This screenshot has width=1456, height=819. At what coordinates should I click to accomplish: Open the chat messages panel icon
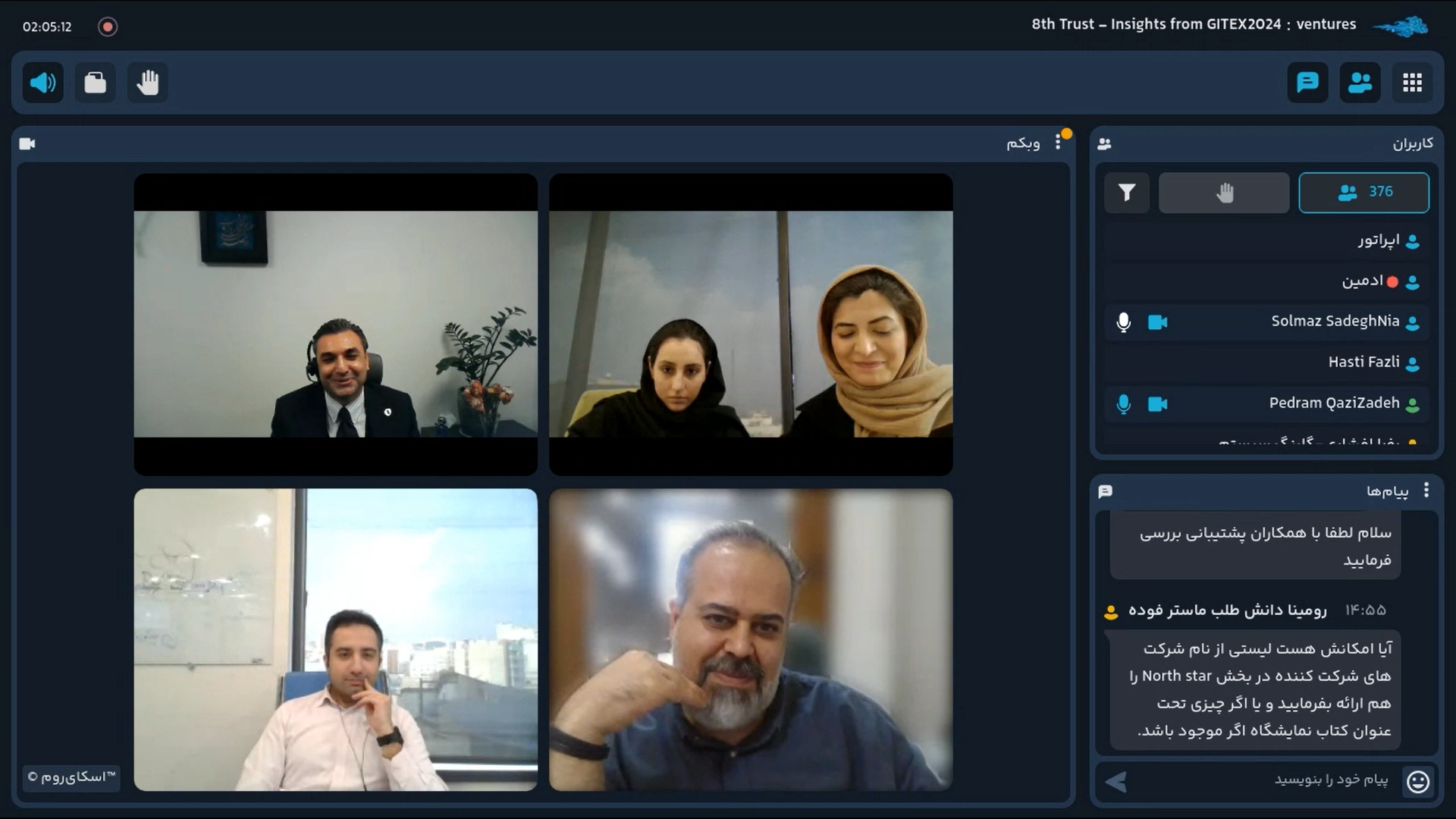[x=1307, y=83]
